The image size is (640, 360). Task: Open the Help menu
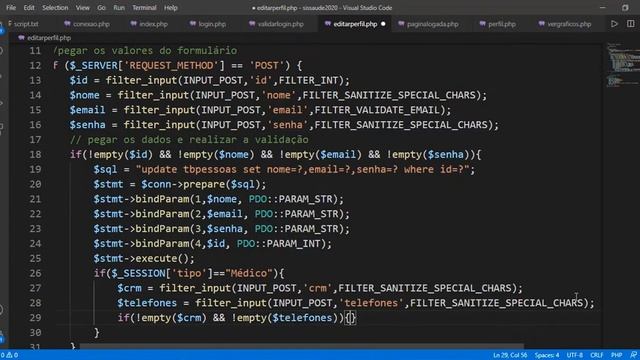pyautogui.click(x=171, y=8)
